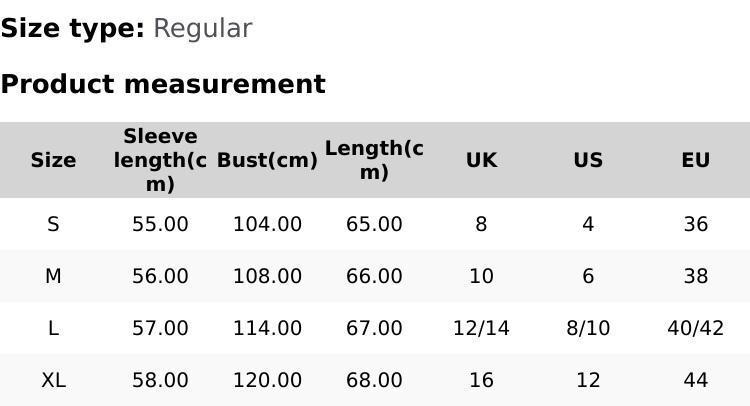
Task: Click the Product measurement heading
Action: pyautogui.click(x=163, y=84)
